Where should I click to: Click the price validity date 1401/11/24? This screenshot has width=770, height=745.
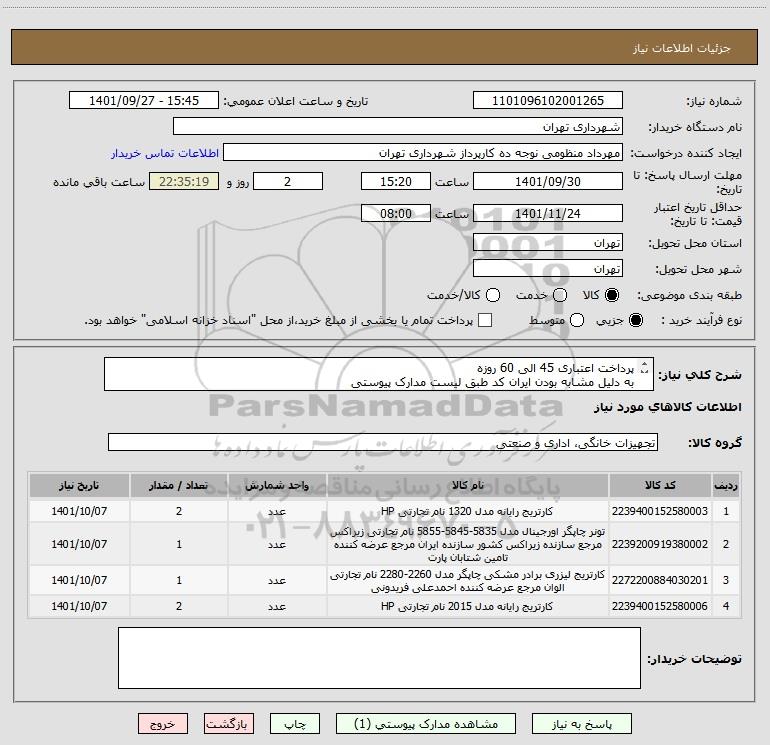548,214
